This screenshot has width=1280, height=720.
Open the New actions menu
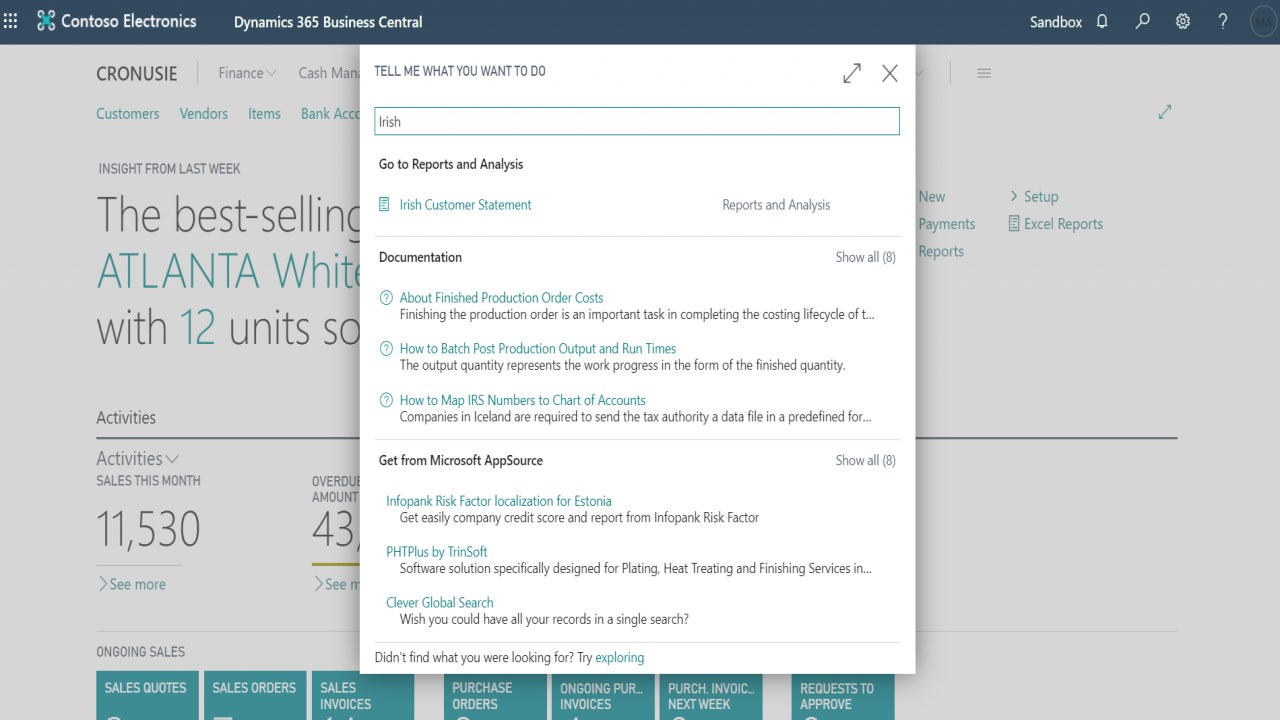pyautogui.click(x=932, y=196)
